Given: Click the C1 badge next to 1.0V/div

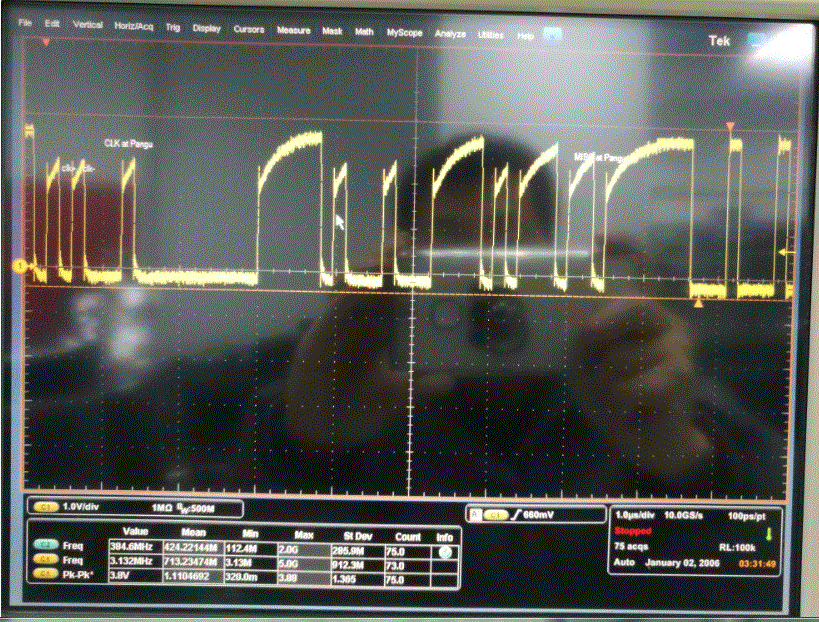Looking at the screenshot, I should tap(46, 507).
